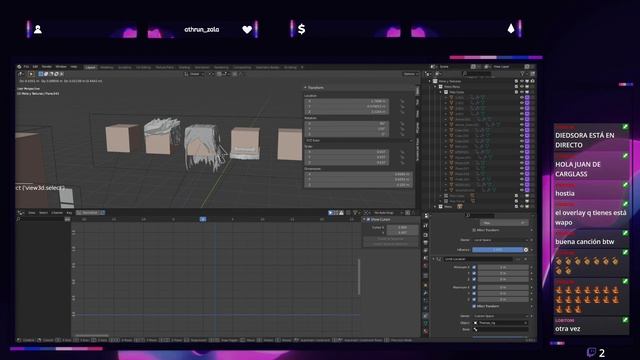The height and width of the screenshot is (360, 640).
Task: Open the Blender logo menu
Action: pyautogui.click(x=19, y=67)
